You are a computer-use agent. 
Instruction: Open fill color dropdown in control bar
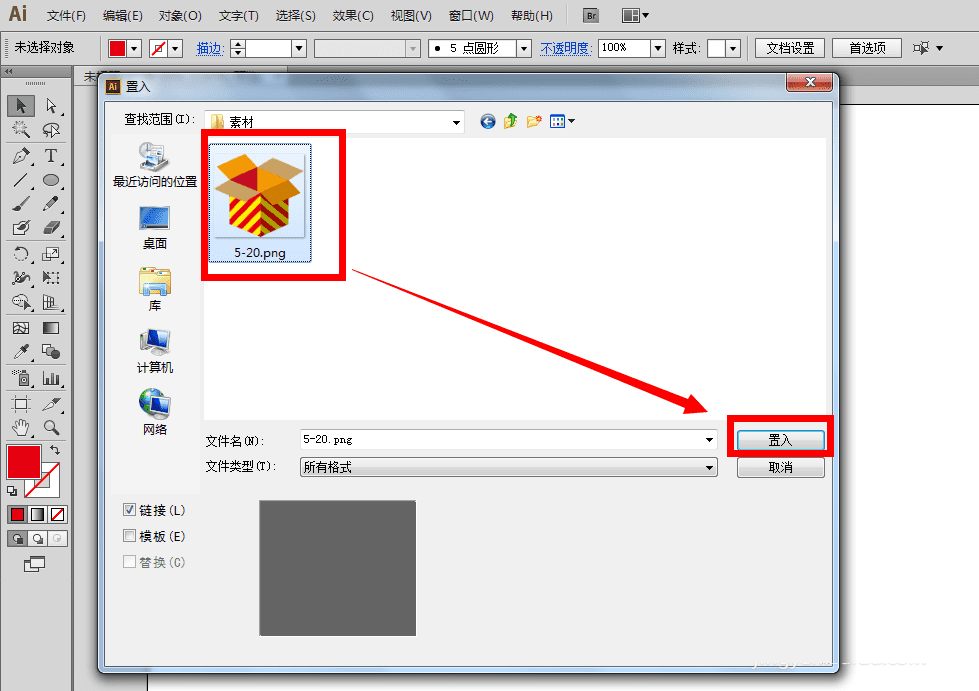[134, 48]
